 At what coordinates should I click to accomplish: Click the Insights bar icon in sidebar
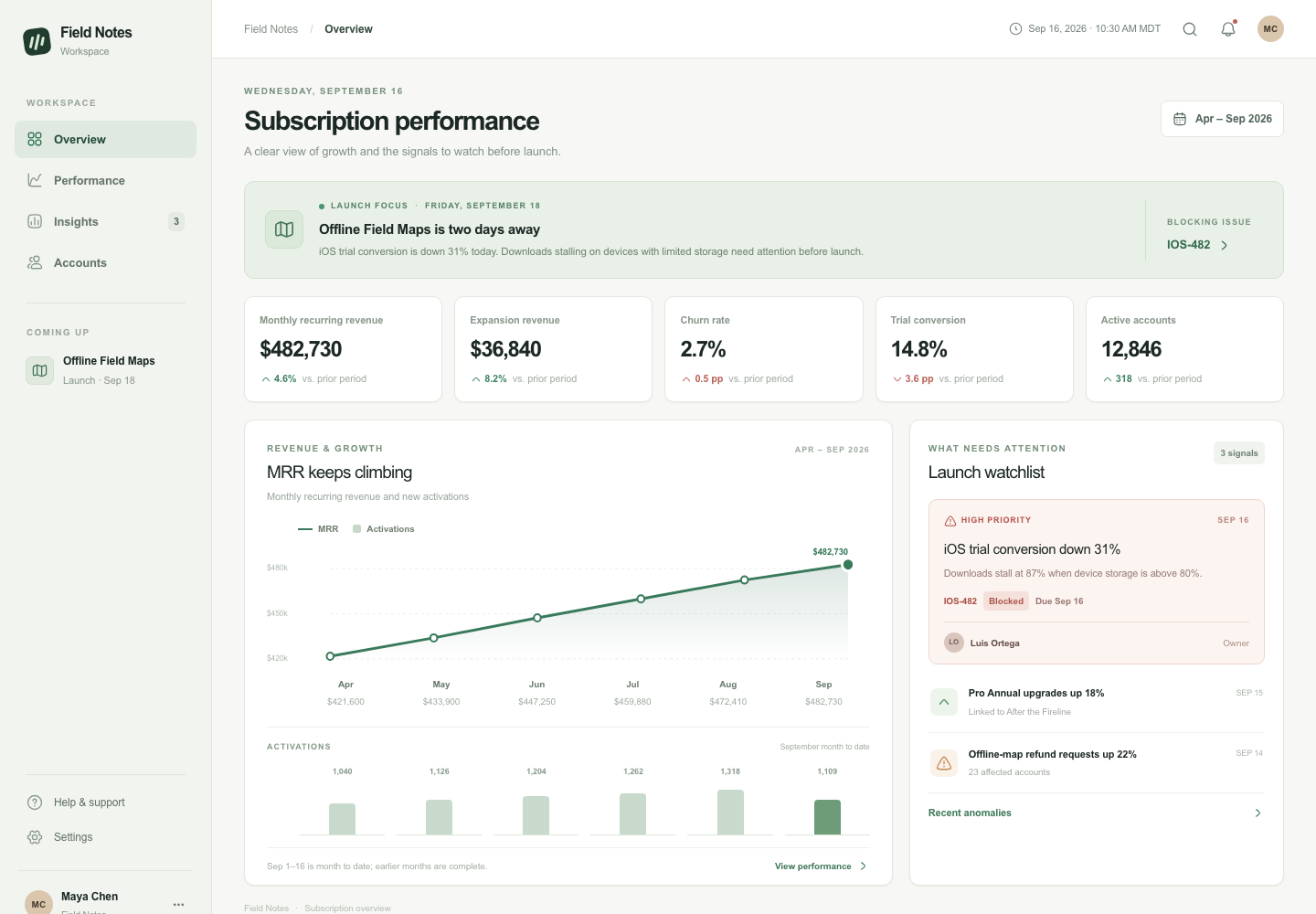pos(35,221)
